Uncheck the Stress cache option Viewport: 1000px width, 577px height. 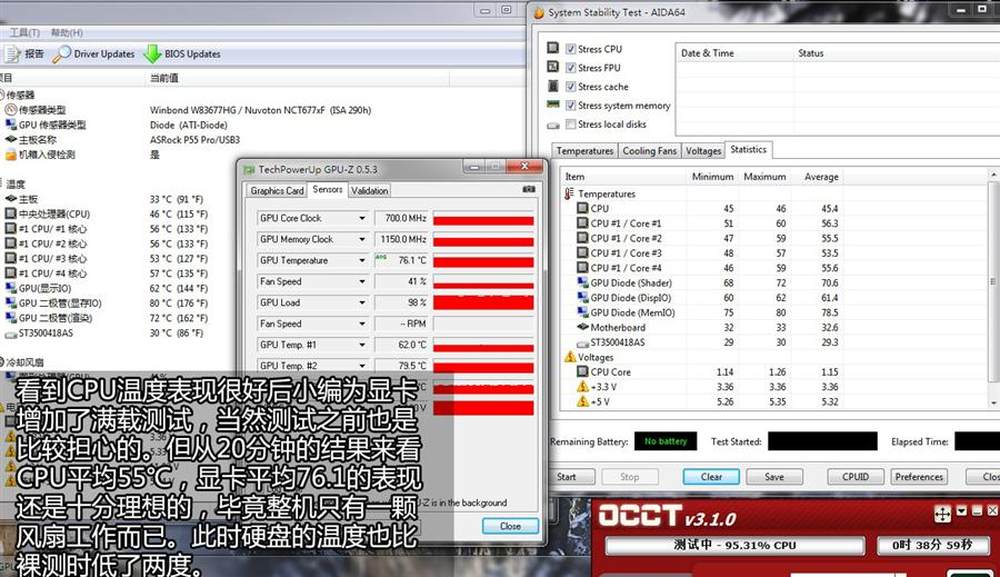[x=571, y=87]
